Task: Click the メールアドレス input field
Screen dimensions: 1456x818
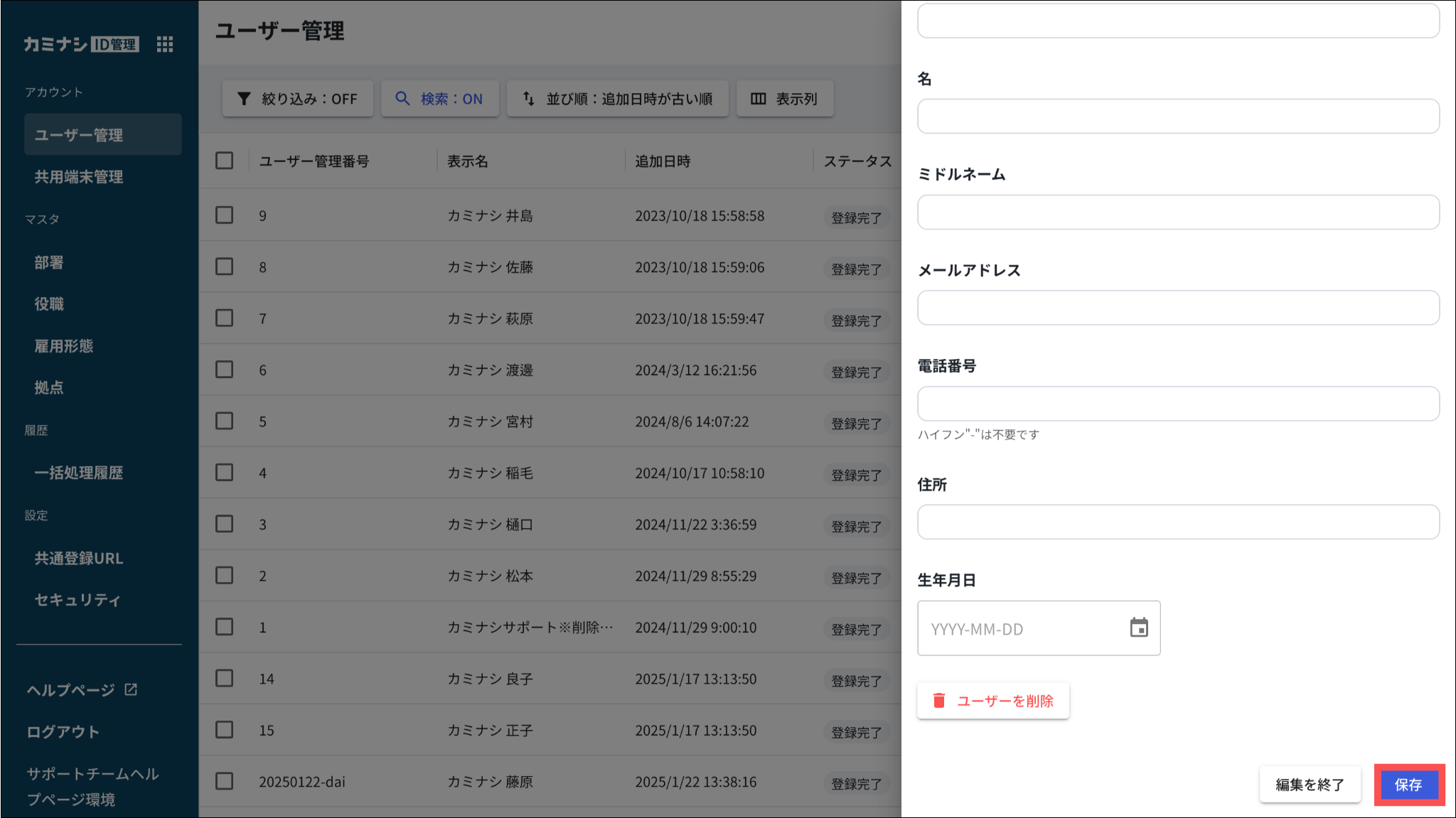Action: [x=1178, y=308]
